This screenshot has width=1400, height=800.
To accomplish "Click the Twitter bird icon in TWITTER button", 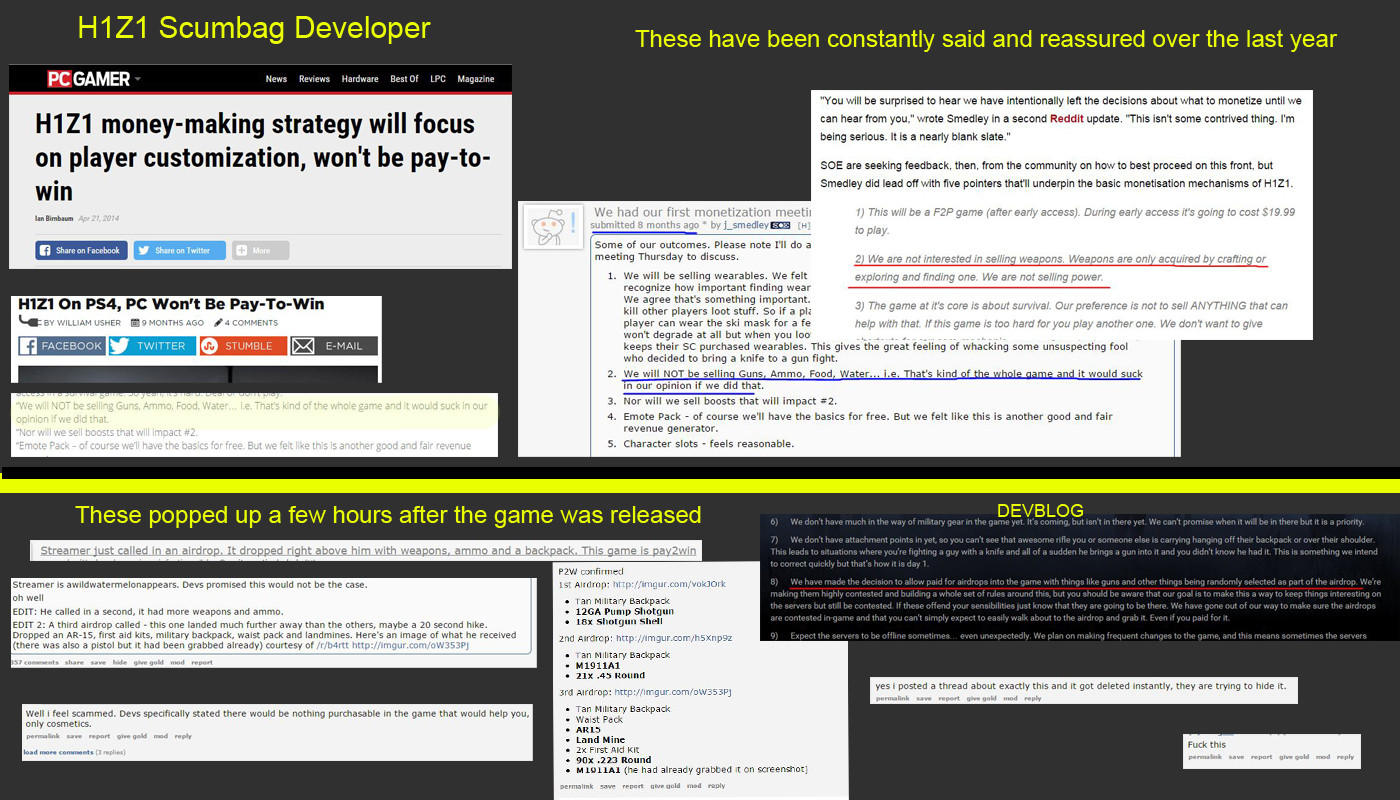I will tap(119, 346).
